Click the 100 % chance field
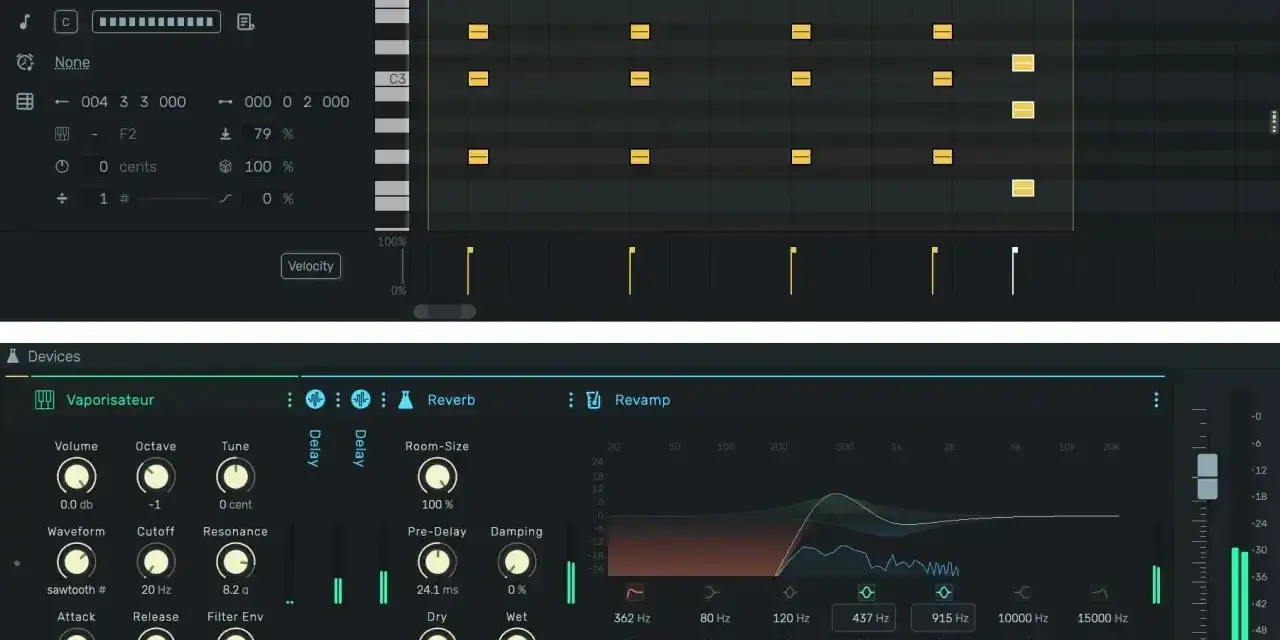Image resolution: width=1280 pixels, height=640 pixels. 258,167
